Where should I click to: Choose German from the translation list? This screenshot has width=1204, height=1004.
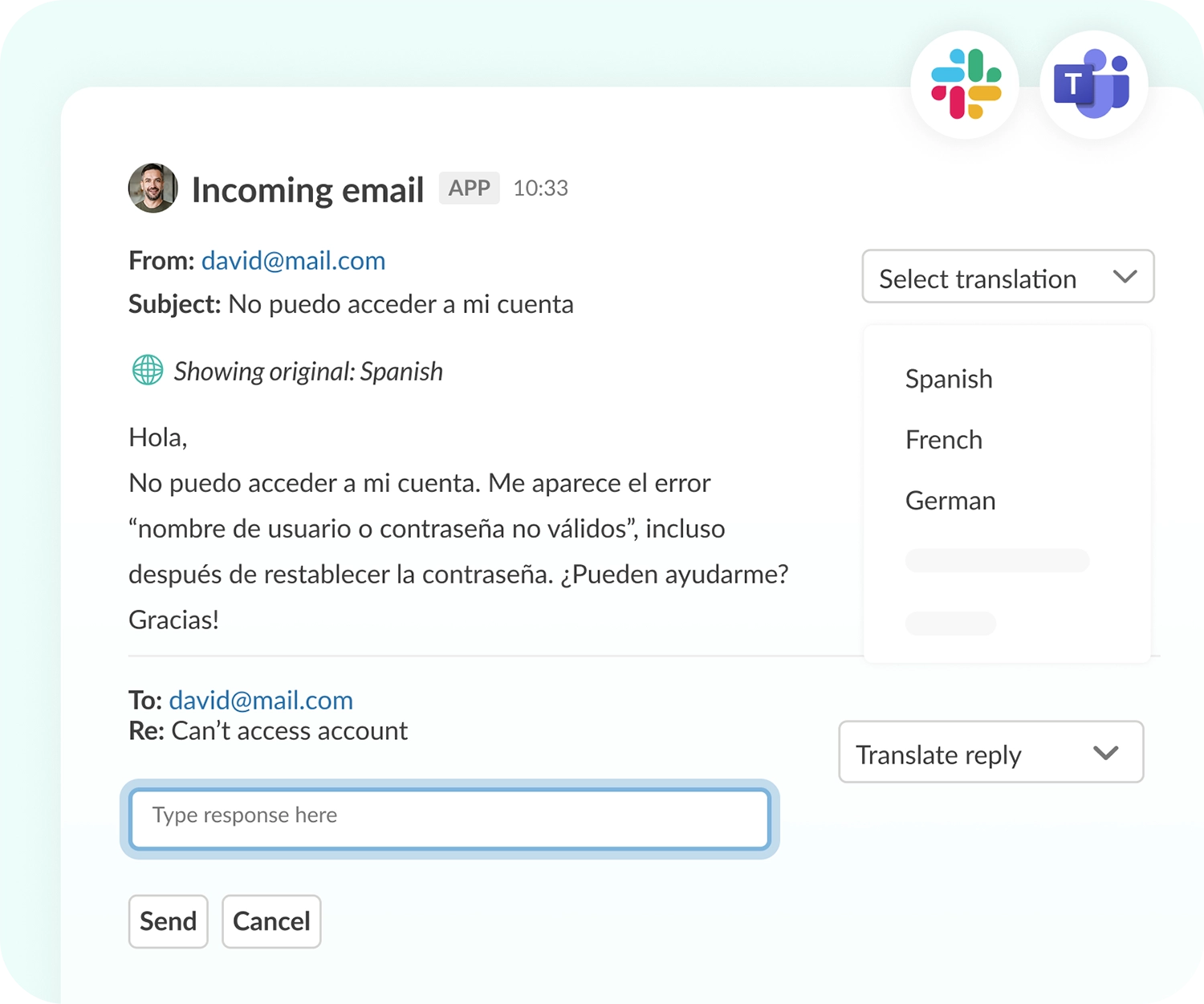[x=950, y=501]
